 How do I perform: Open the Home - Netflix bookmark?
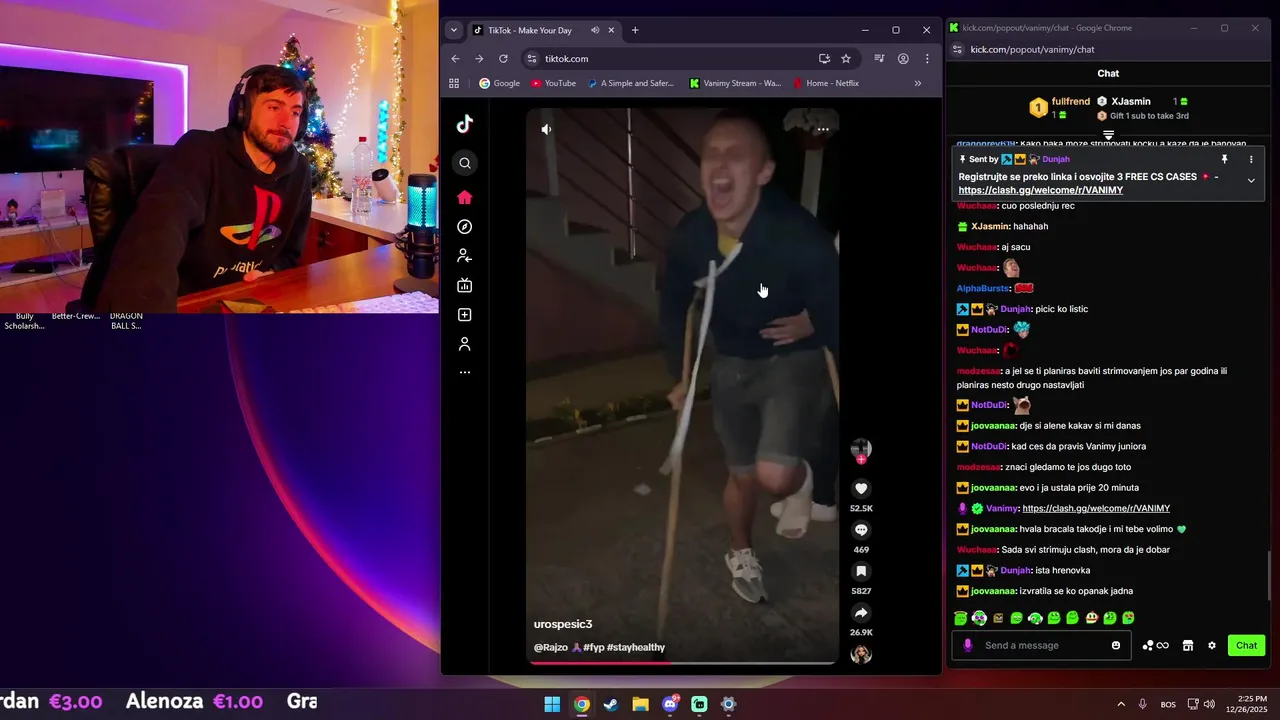826,84
